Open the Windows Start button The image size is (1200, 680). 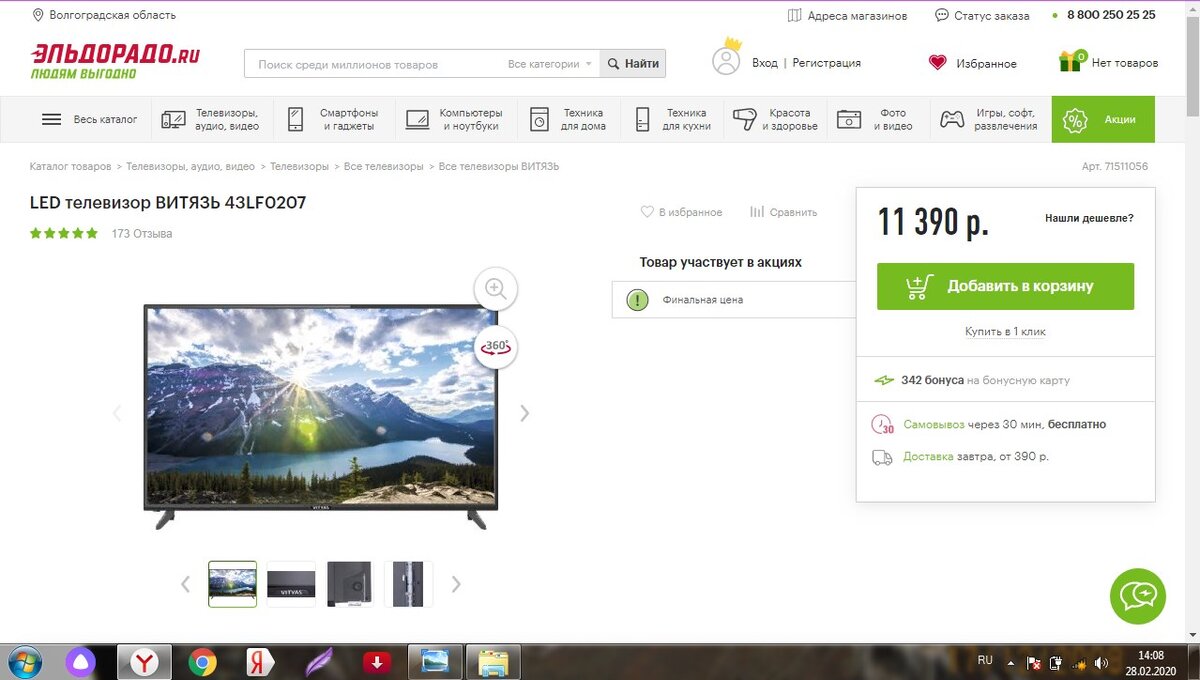click(23, 662)
